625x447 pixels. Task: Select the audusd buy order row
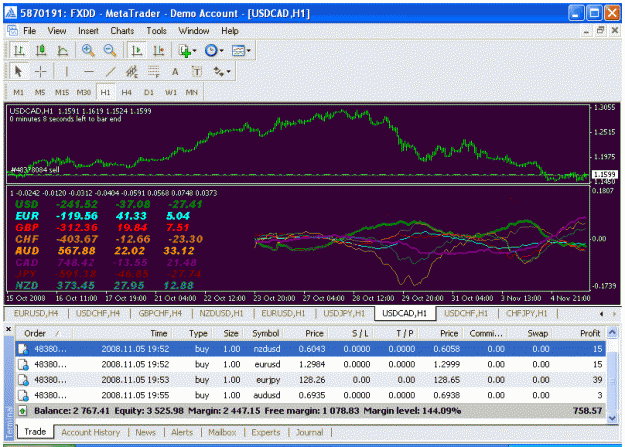point(311,396)
